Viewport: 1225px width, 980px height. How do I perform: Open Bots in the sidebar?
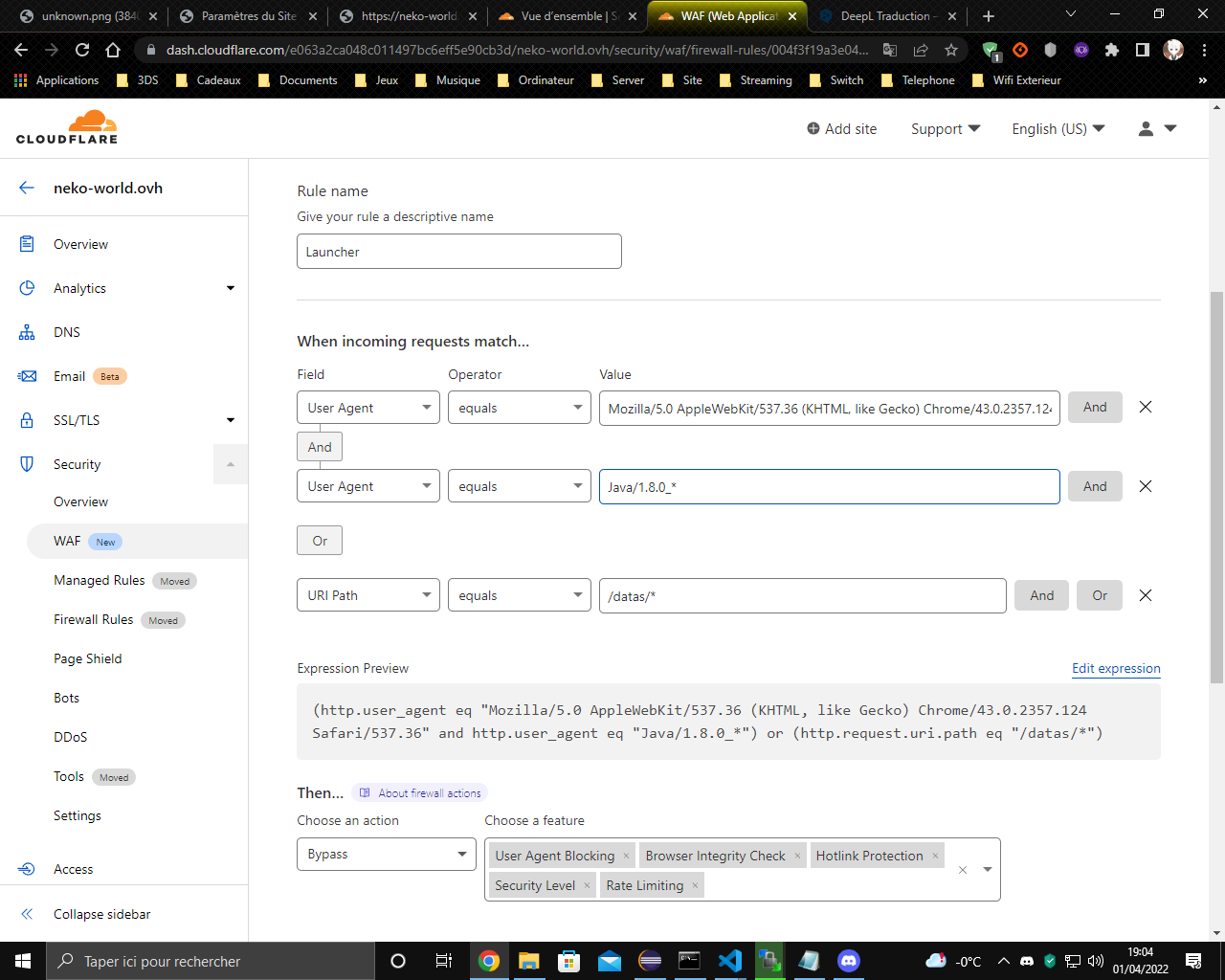click(x=67, y=698)
